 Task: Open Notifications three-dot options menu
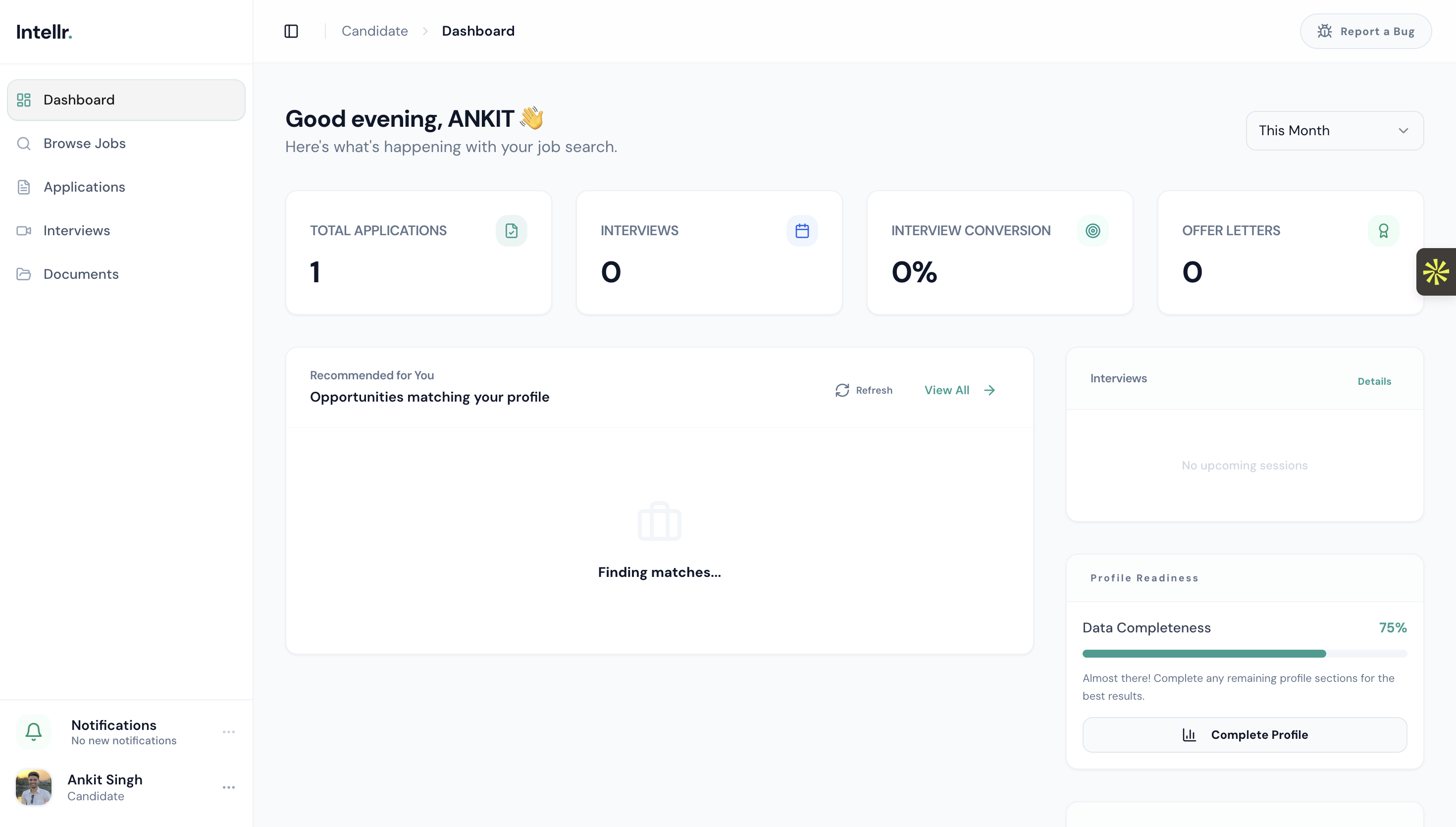coord(228,732)
